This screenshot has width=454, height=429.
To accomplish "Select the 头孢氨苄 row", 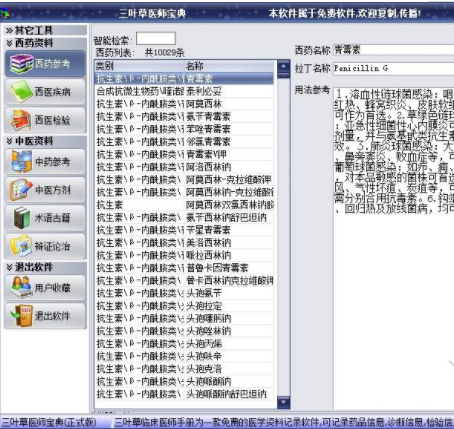I will 184,293.
